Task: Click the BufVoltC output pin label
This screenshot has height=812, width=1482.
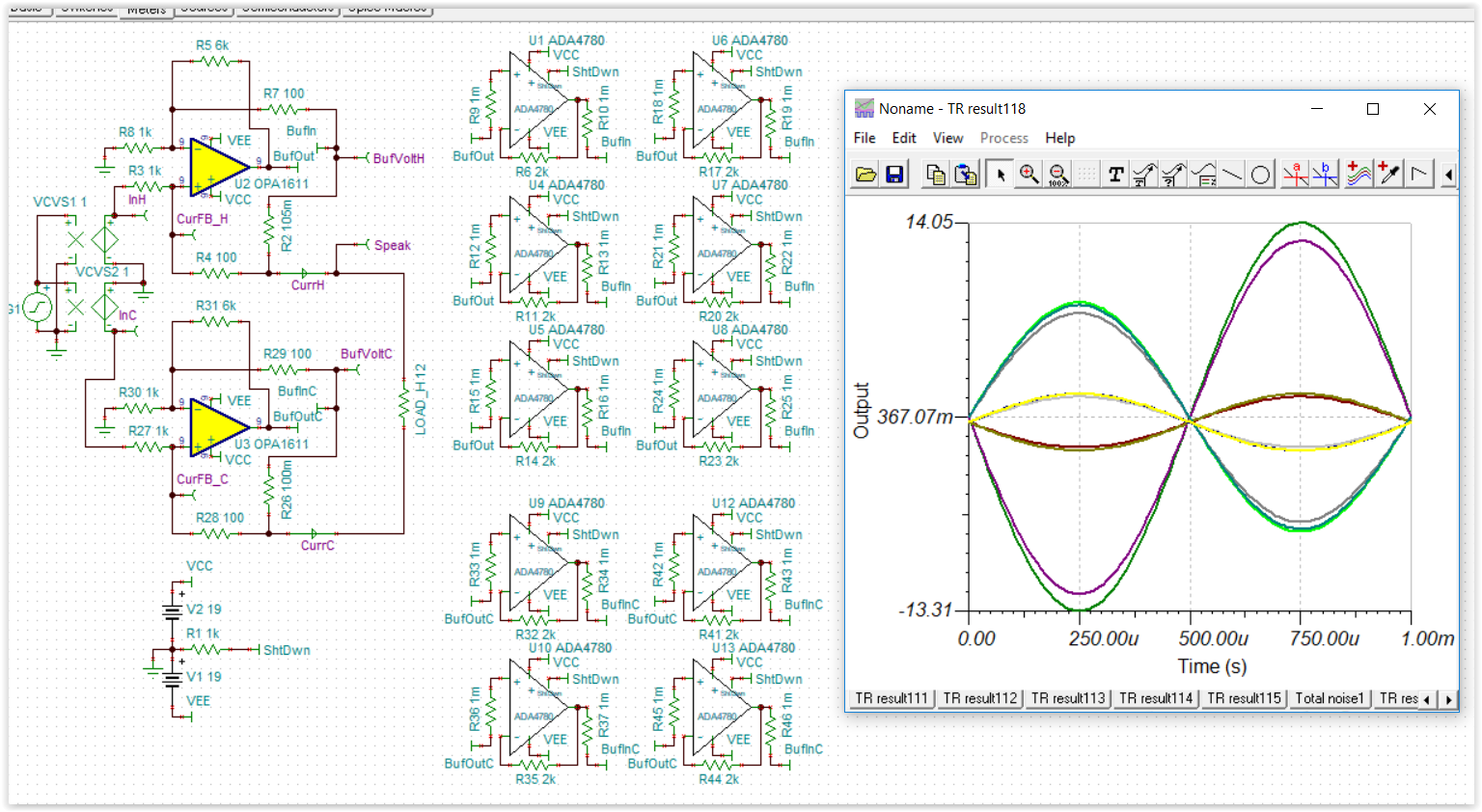Action: pos(367,354)
